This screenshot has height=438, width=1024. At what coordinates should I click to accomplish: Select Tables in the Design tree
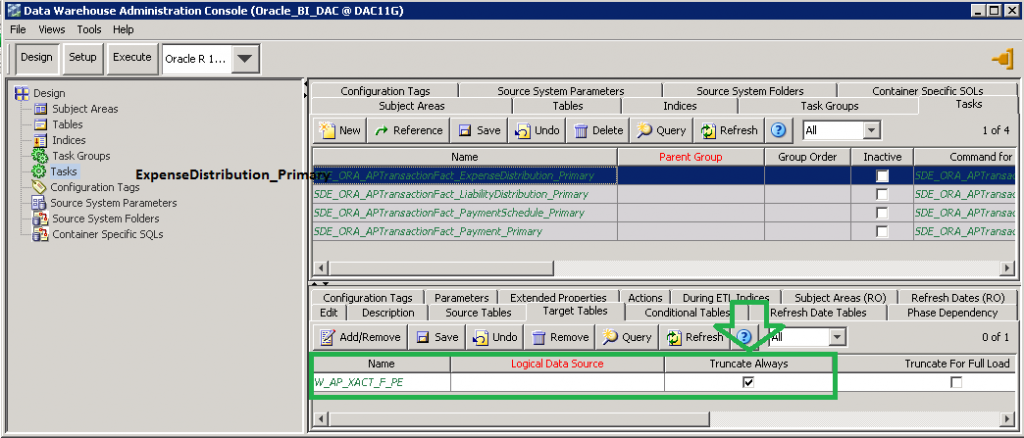[67, 125]
